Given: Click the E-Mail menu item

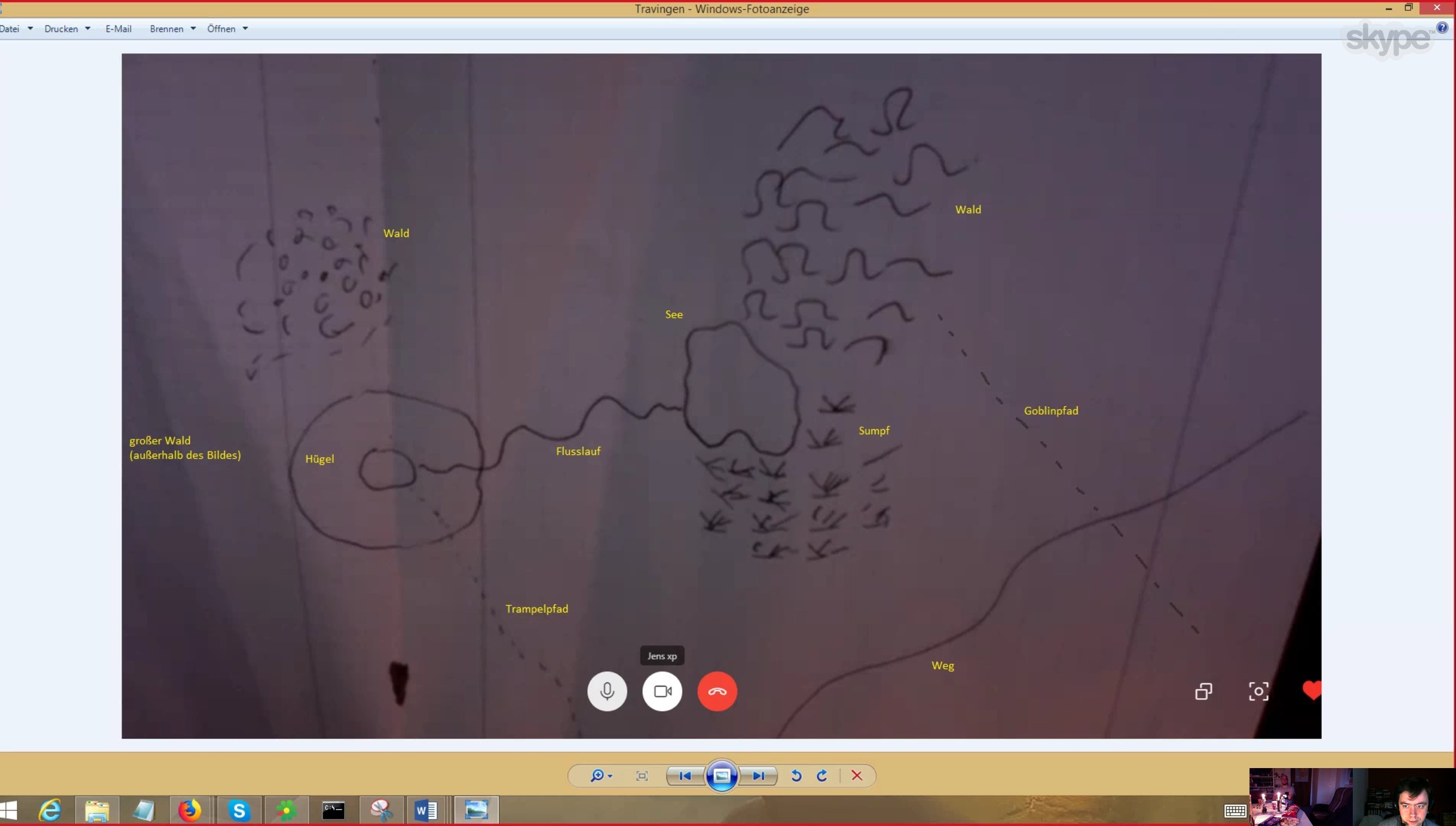Looking at the screenshot, I should click(118, 29).
